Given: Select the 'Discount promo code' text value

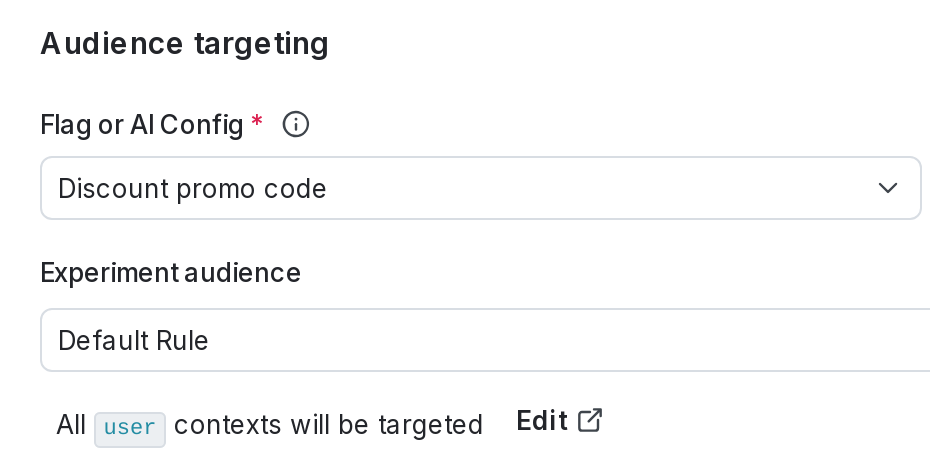Looking at the screenshot, I should [192, 188].
